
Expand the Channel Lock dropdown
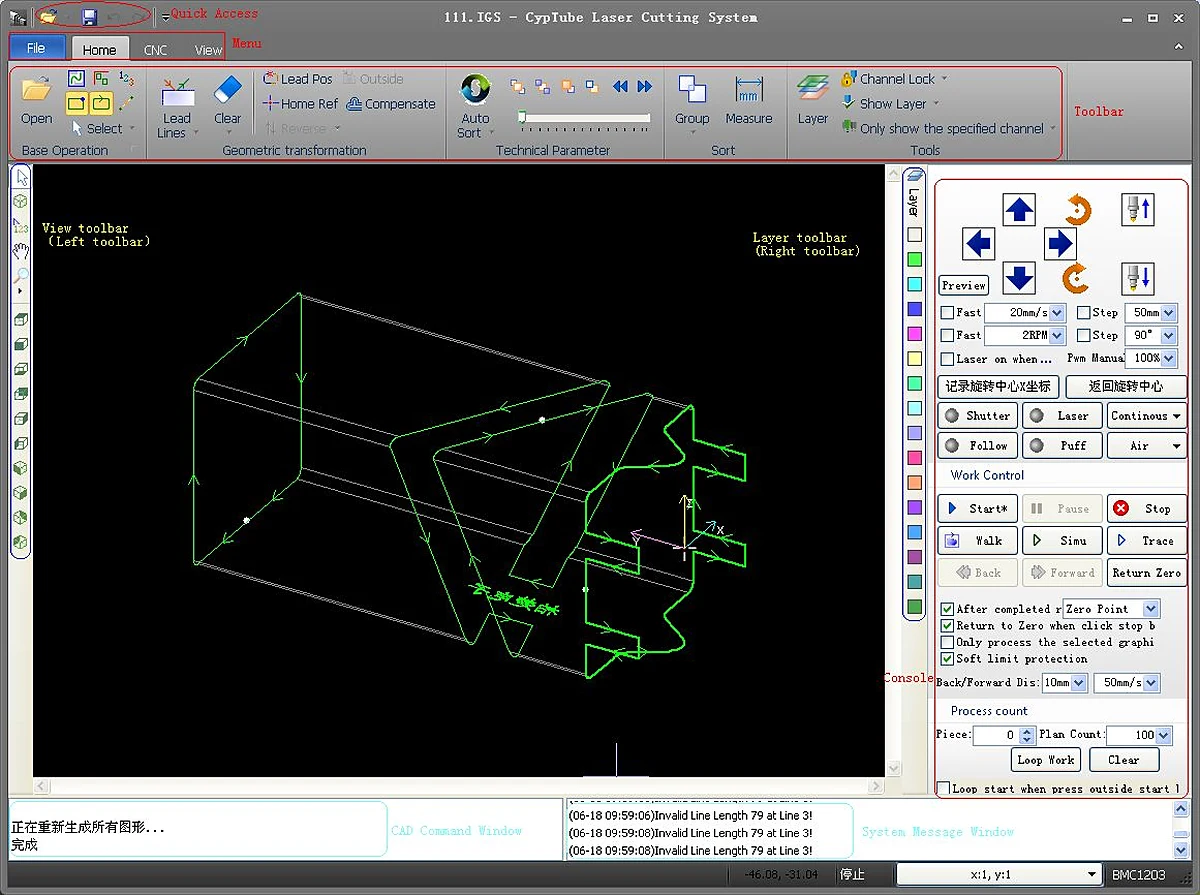943,79
